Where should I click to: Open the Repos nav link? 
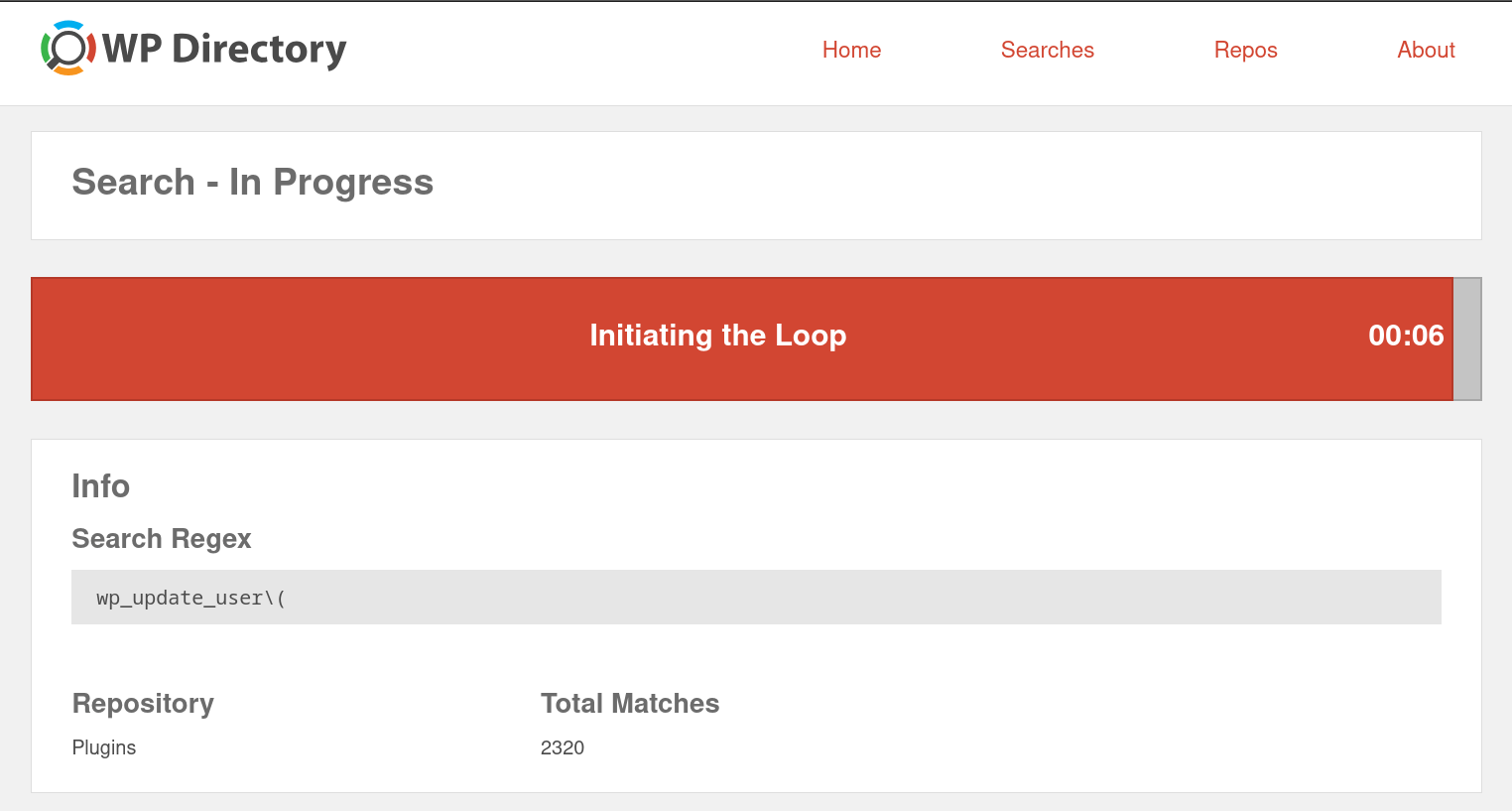tap(1245, 50)
